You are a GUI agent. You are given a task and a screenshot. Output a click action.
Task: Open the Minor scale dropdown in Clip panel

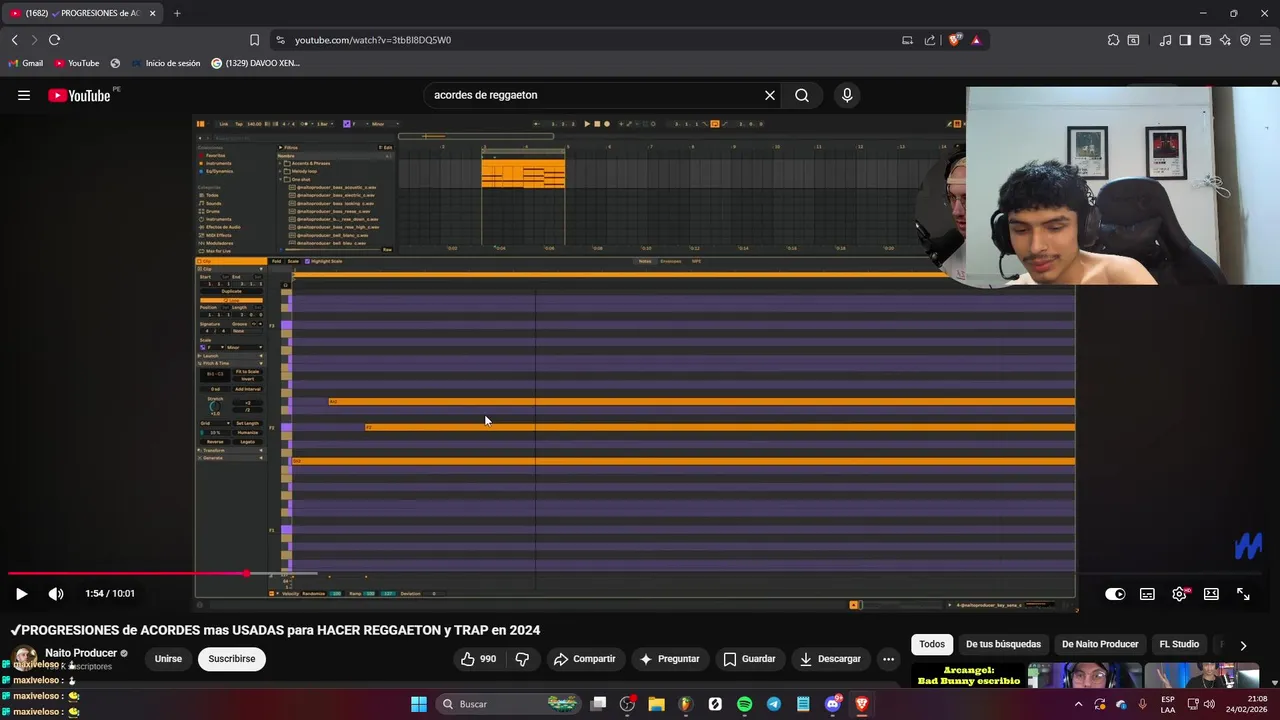245,347
